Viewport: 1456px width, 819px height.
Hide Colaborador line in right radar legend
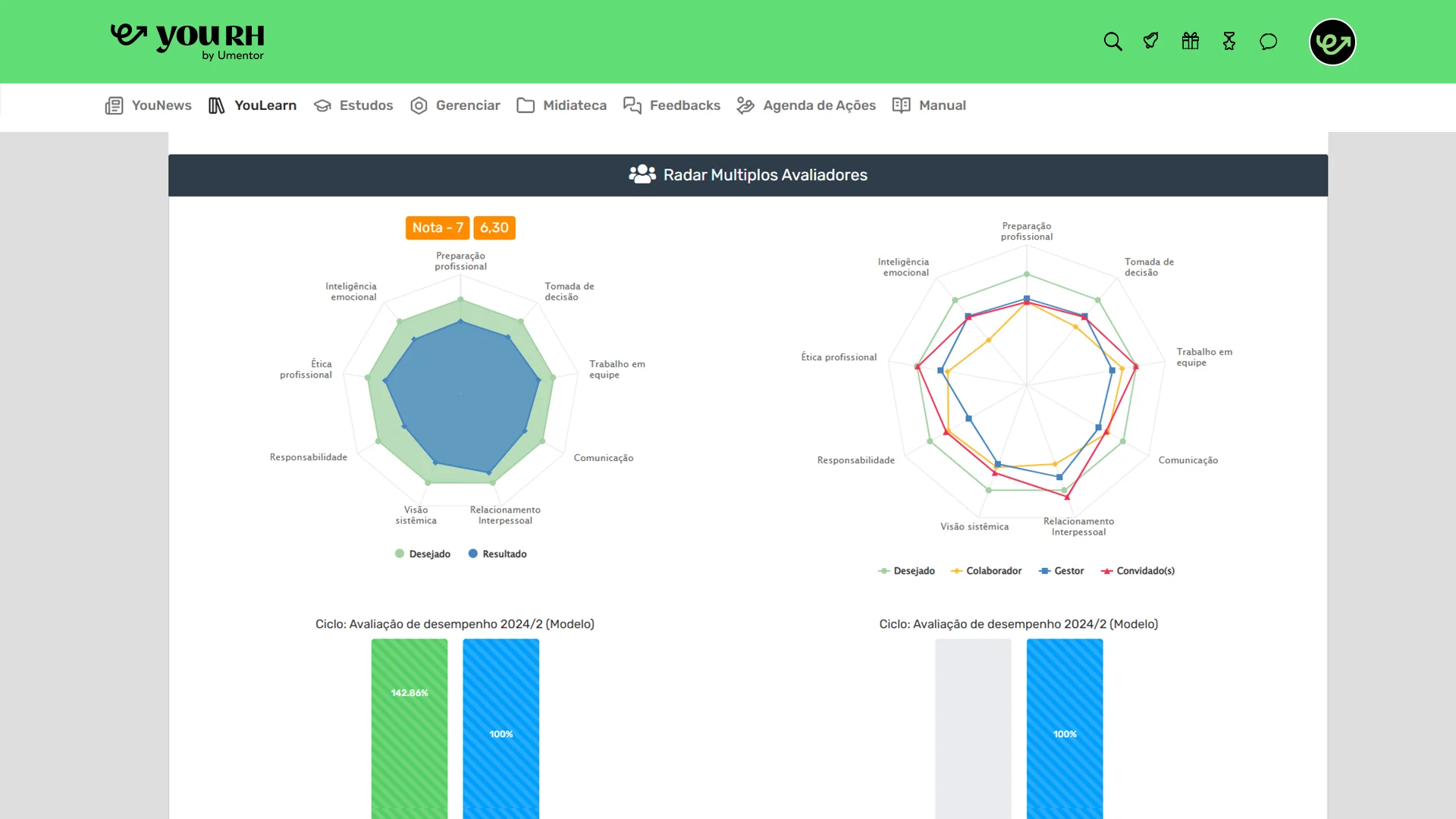(x=986, y=571)
